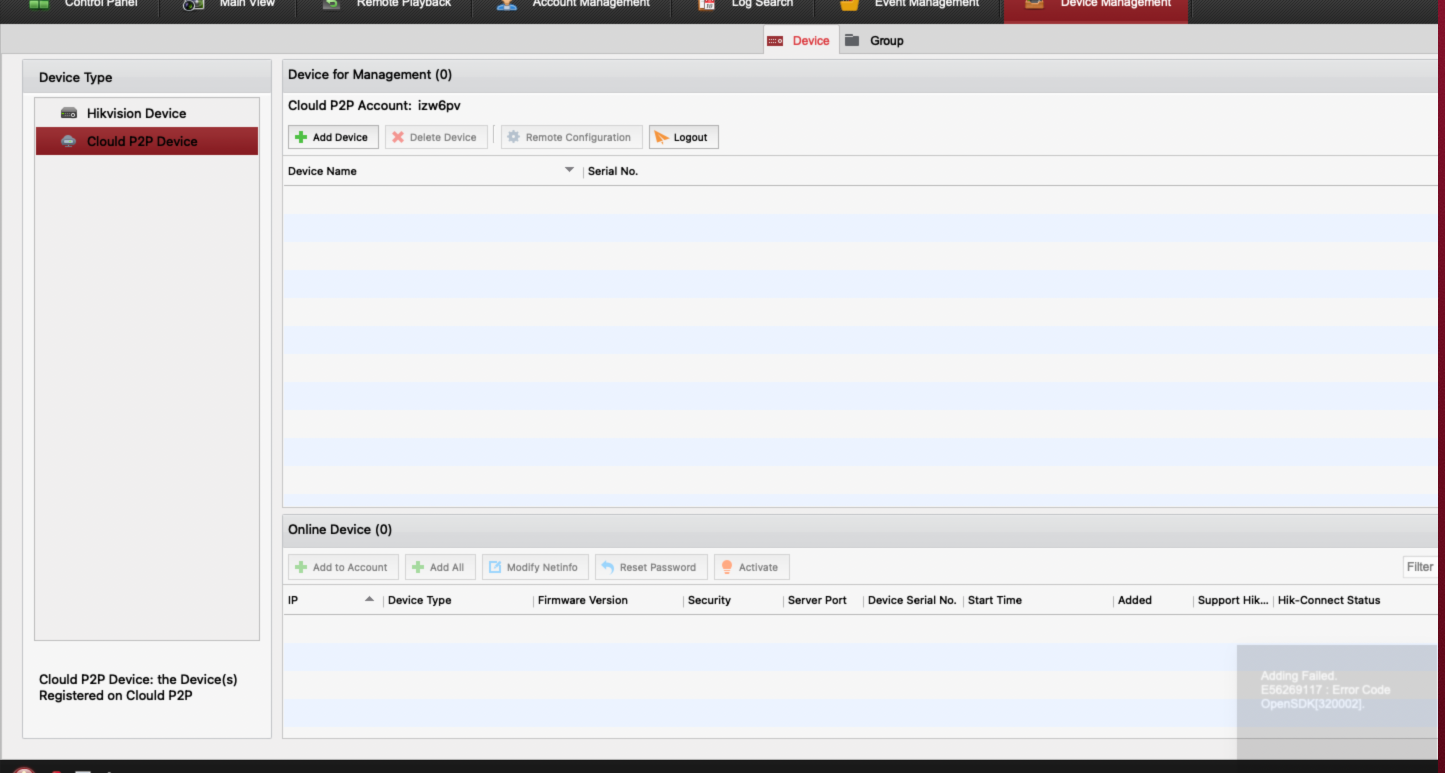The width and height of the screenshot is (1445, 773).
Task: Click the Delete Device red X icon
Action: pyautogui.click(x=398, y=137)
